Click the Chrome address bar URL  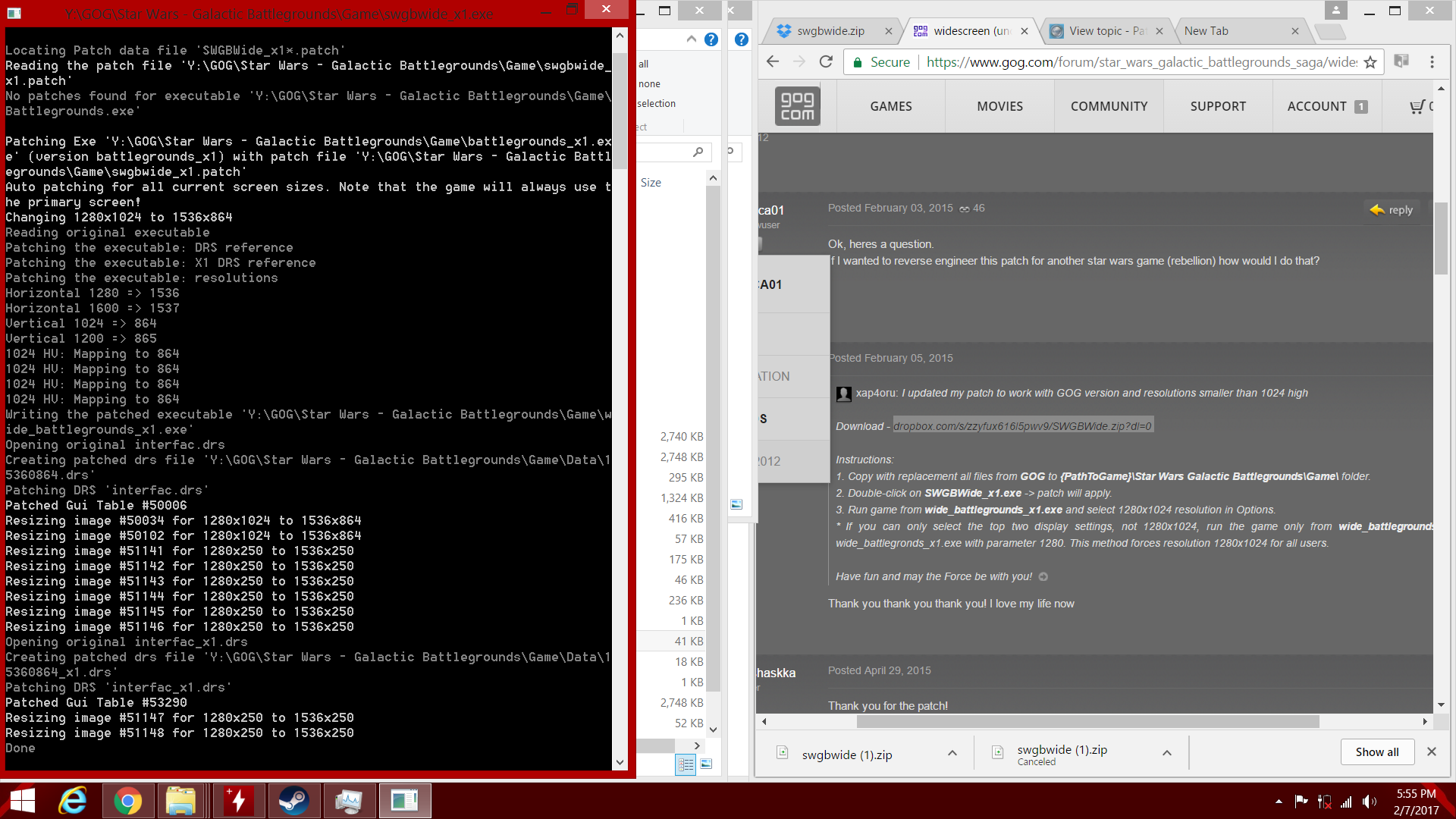click(x=1141, y=62)
